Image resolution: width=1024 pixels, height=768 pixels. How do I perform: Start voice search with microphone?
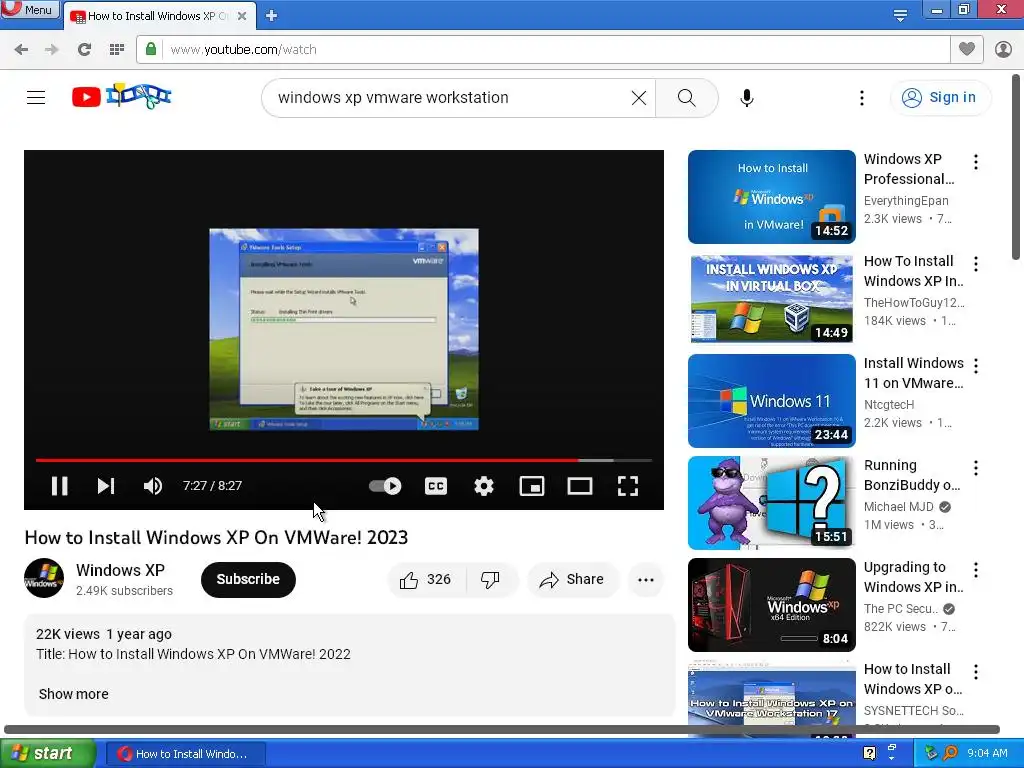[746, 97]
